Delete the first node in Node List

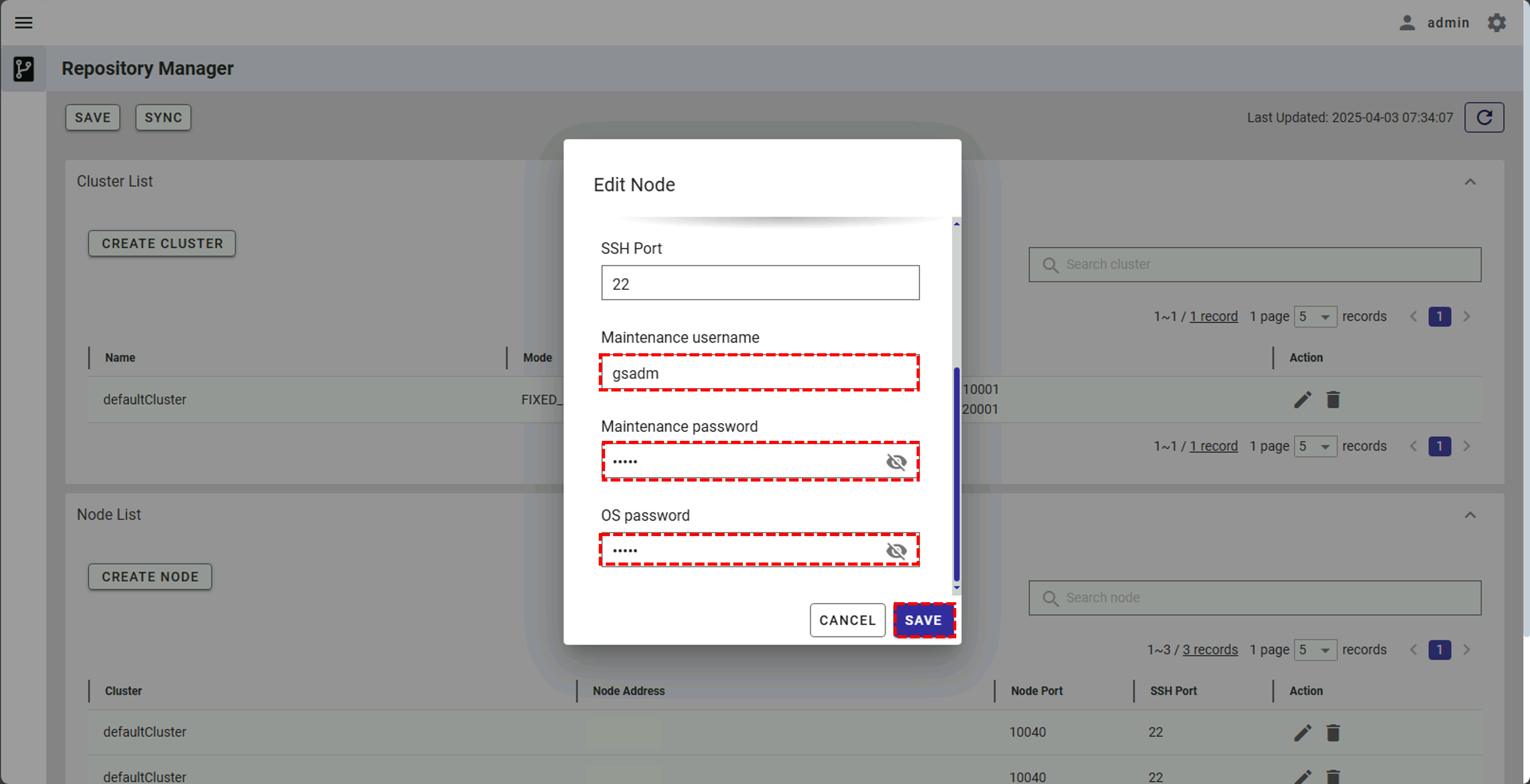pyautogui.click(x=1333, y=732)
